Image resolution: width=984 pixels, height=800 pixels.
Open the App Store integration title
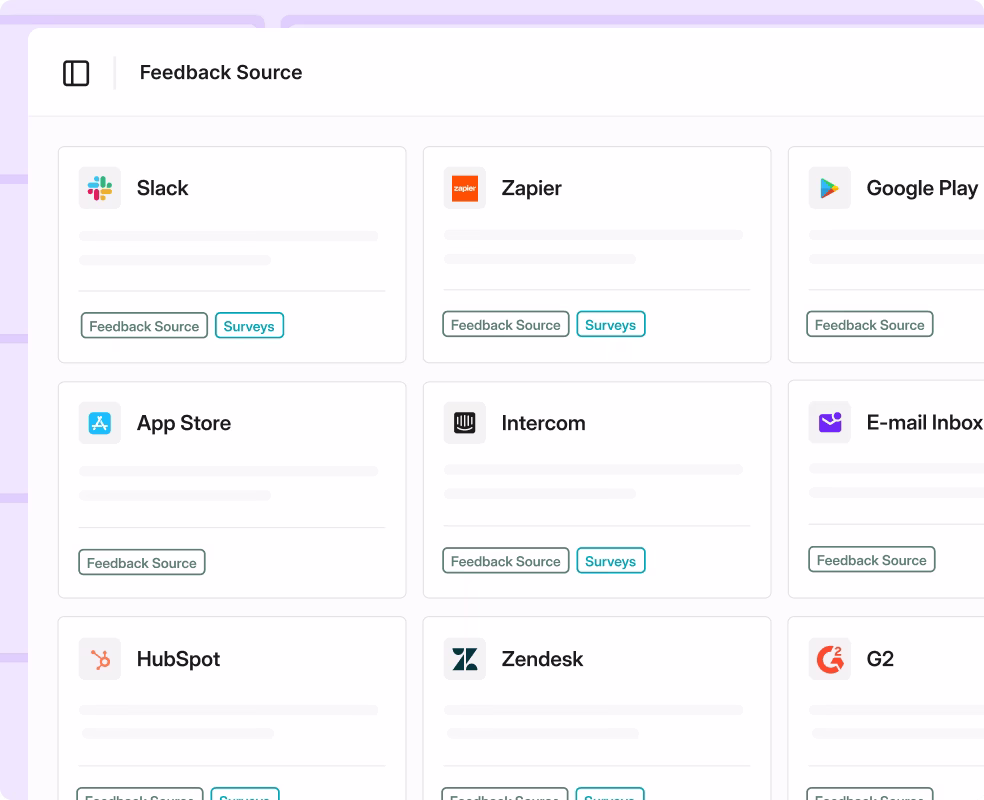coord(184,424)
